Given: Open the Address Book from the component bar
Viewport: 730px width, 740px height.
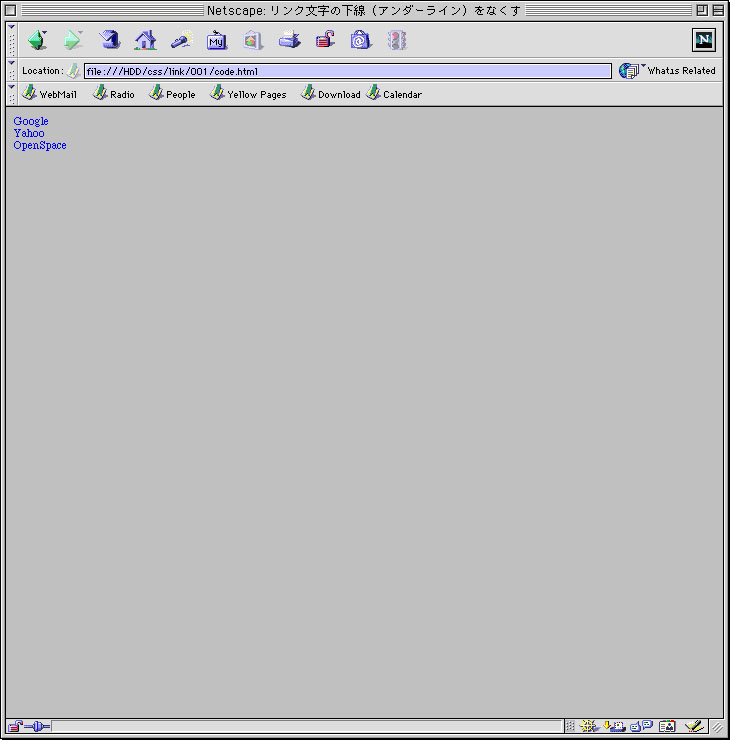Looking at the screenshot, I should point(667,726).
